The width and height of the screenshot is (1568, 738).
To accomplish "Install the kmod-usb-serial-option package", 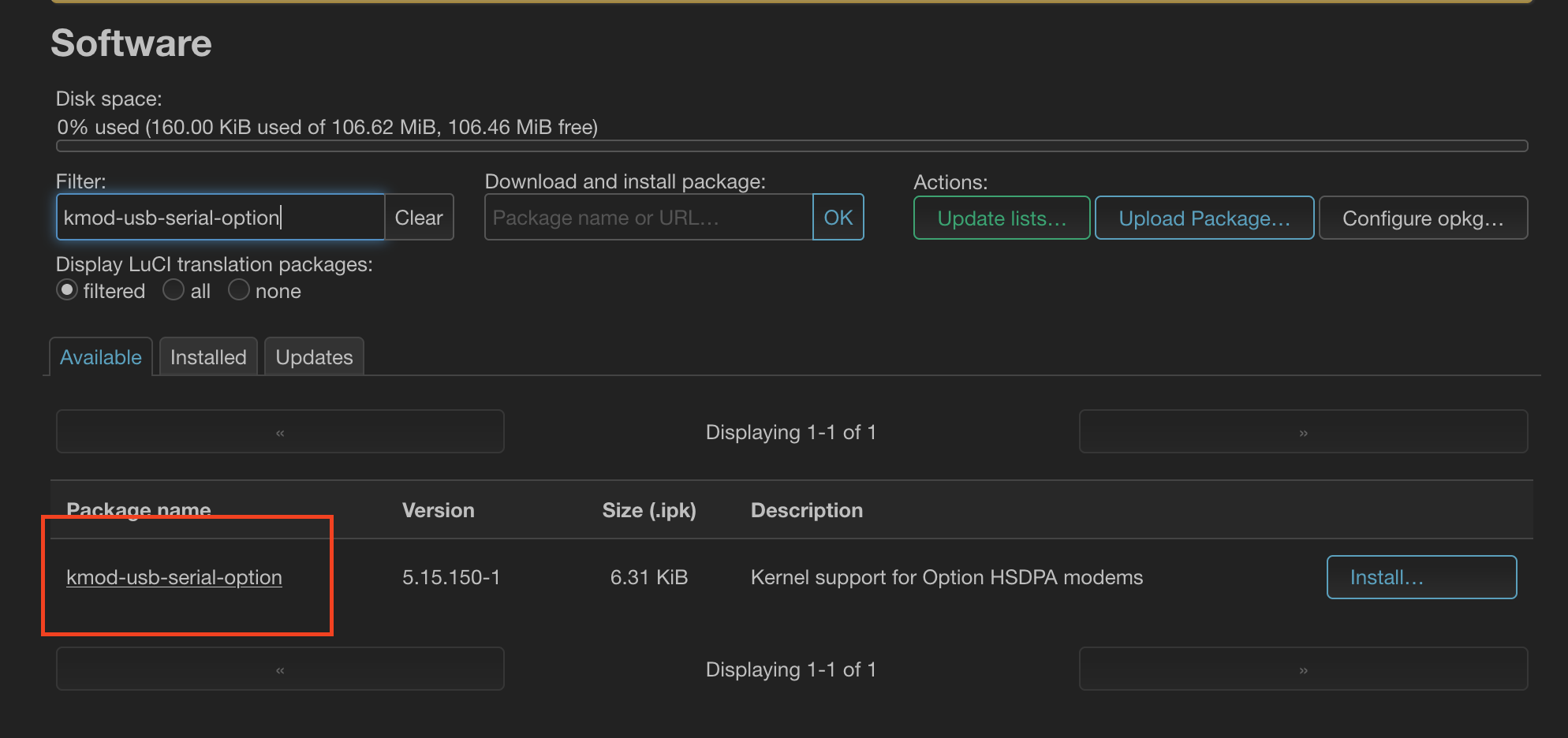I will tap(1421, 577).
